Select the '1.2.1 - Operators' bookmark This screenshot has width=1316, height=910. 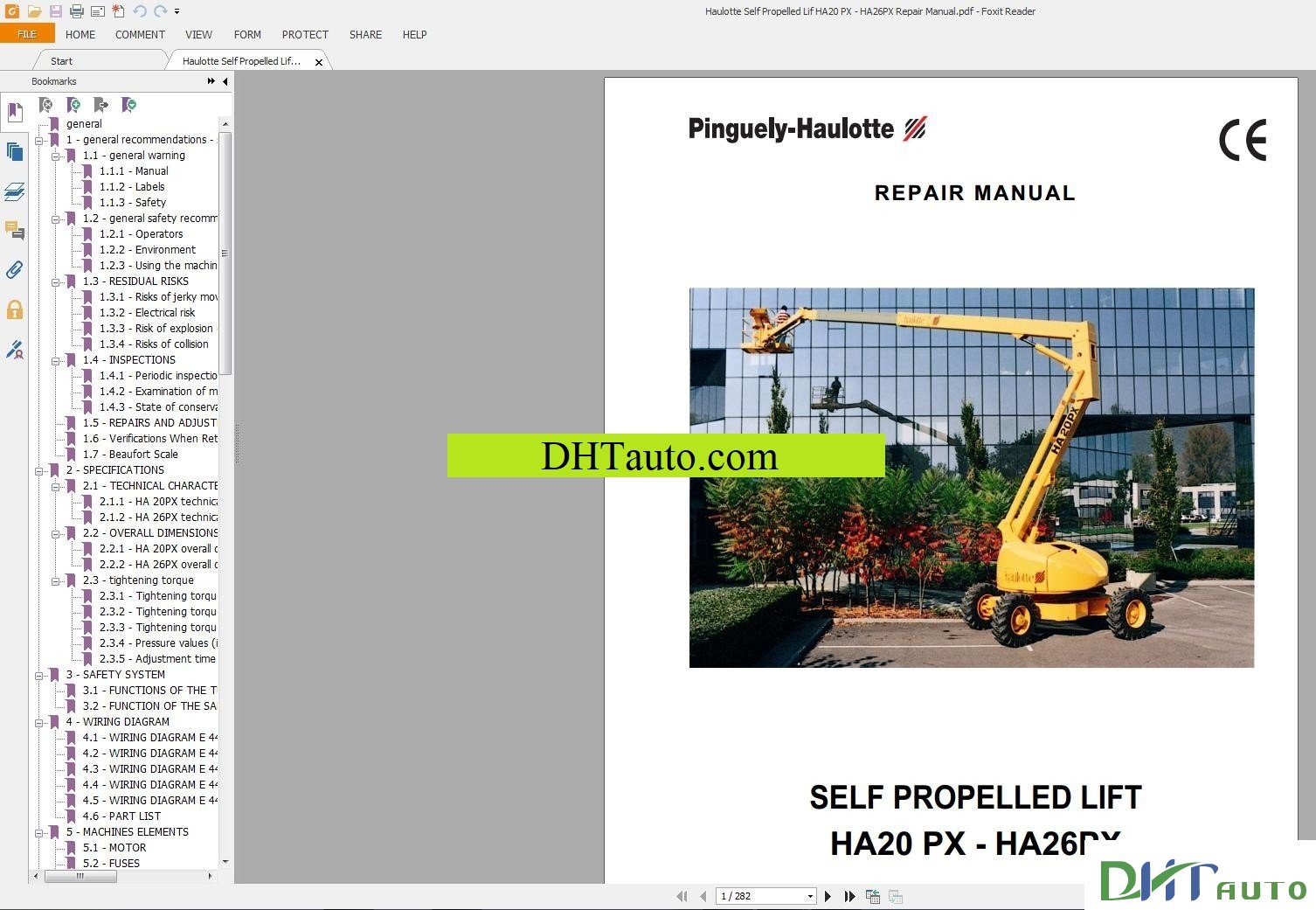[141, 234]
